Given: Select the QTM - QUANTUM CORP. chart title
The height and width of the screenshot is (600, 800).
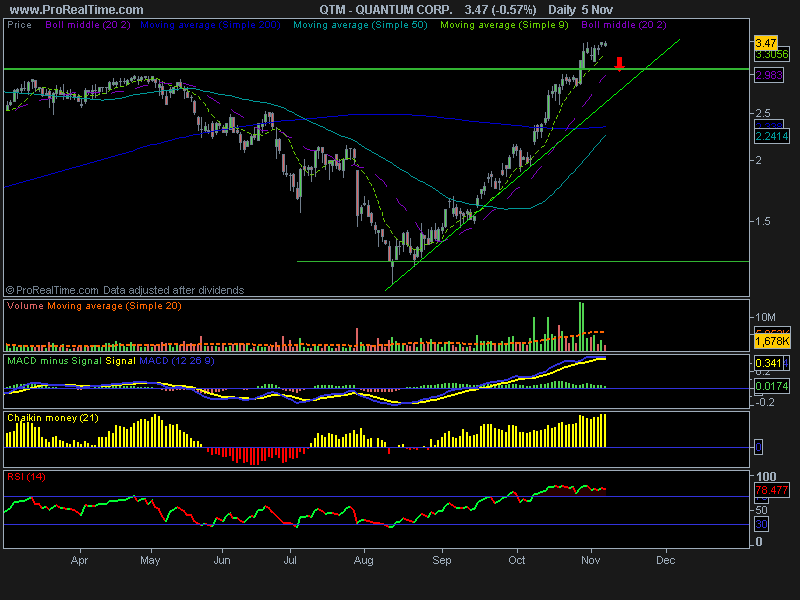Looking at the screenshot, I should (x=386, y=10).
